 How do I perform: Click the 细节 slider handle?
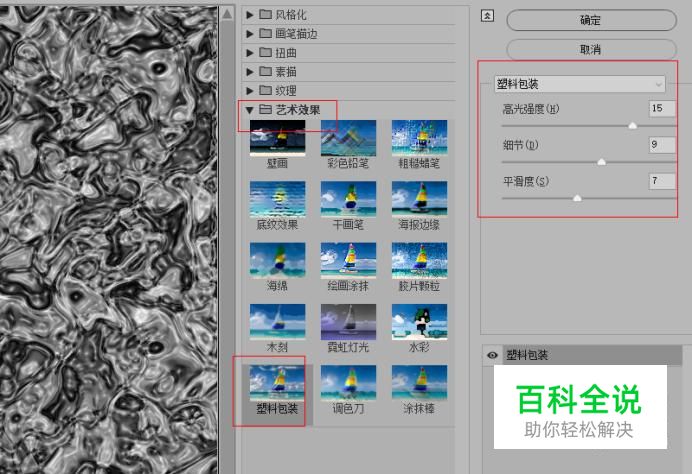(x=601, y=162)
